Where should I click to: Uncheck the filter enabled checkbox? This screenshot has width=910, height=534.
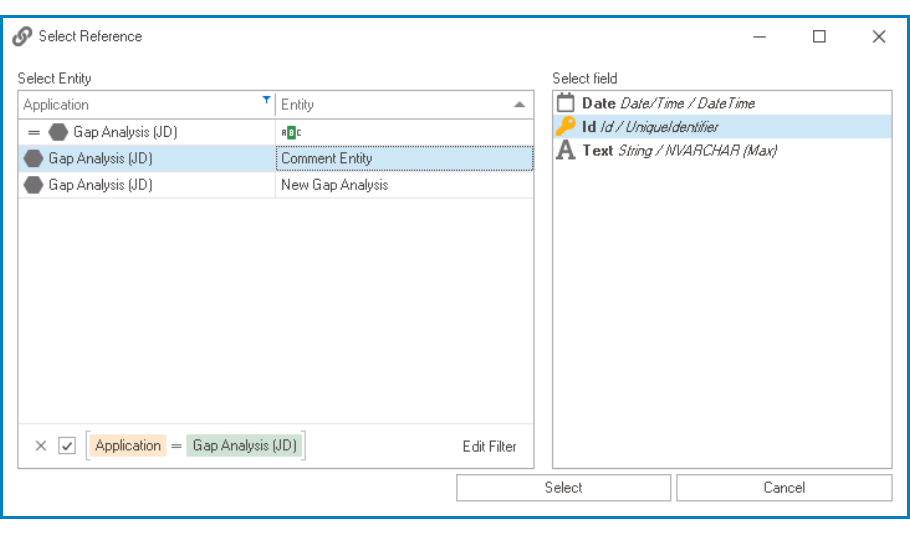pos(67,446)
